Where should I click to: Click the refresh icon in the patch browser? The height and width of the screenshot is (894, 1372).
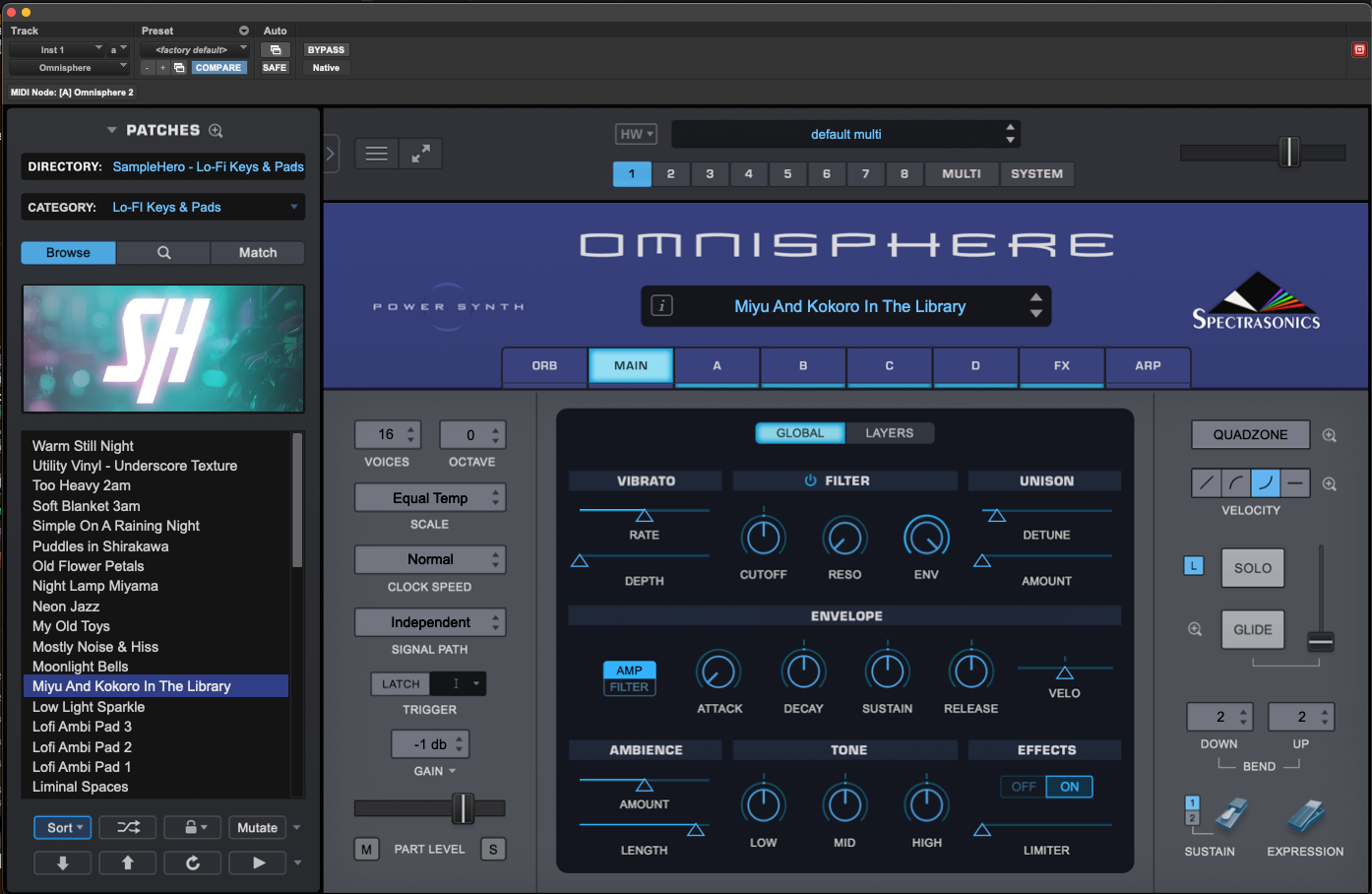193,862
